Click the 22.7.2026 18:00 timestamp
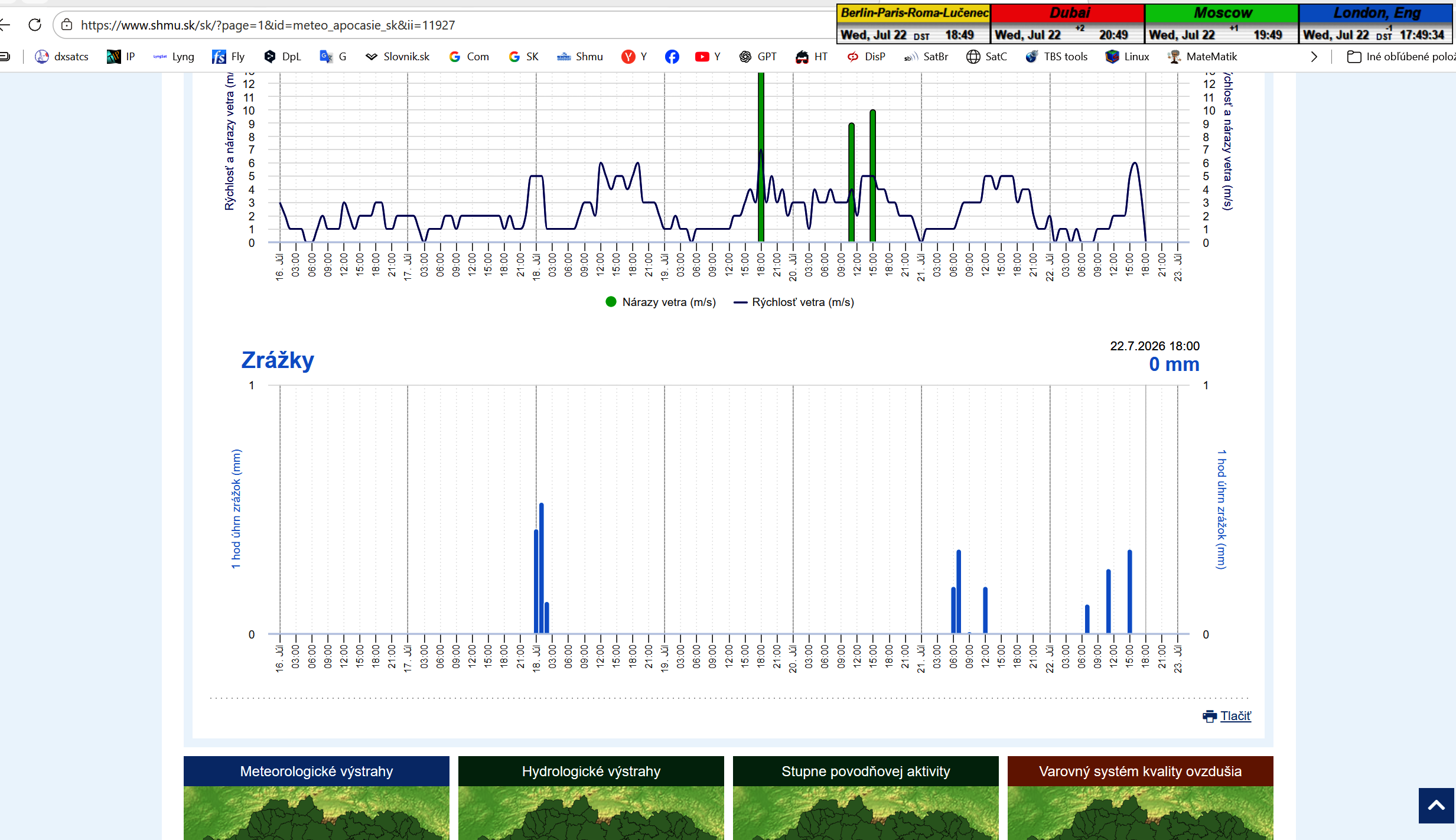This screenshot has width=1456, height=840. coord(1155,346)
